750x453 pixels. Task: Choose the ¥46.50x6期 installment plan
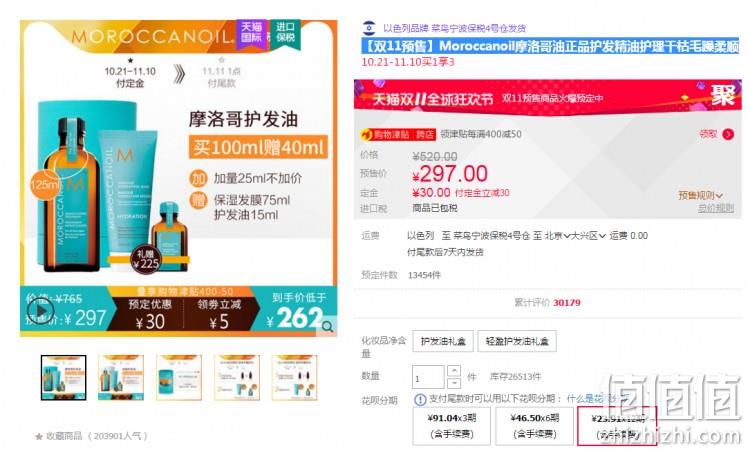tap(535, 426)
